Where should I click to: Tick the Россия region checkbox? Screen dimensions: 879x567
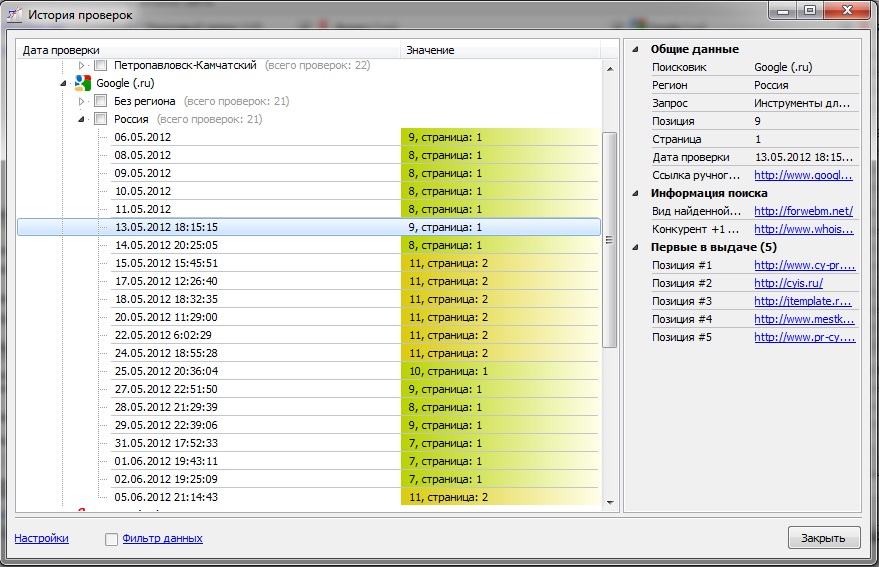[x=101, y=119]
